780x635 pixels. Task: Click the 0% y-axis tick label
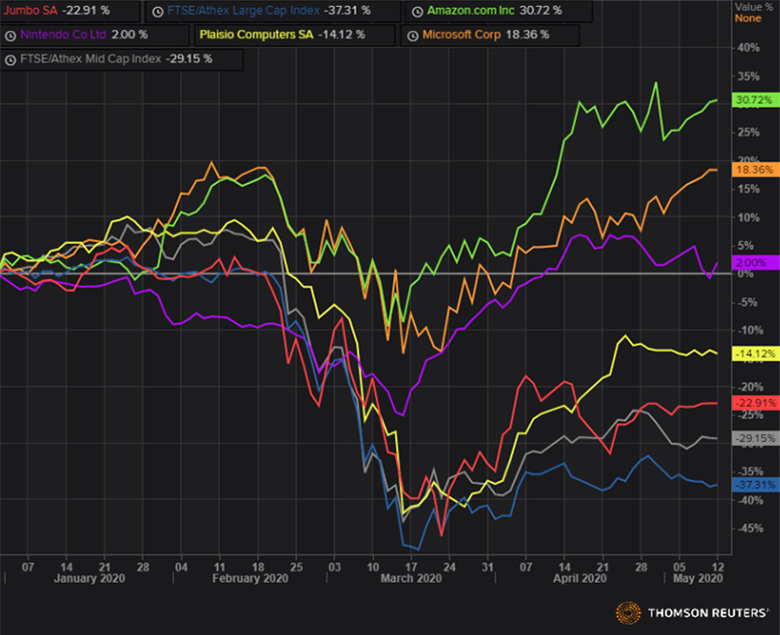(745, 274)
